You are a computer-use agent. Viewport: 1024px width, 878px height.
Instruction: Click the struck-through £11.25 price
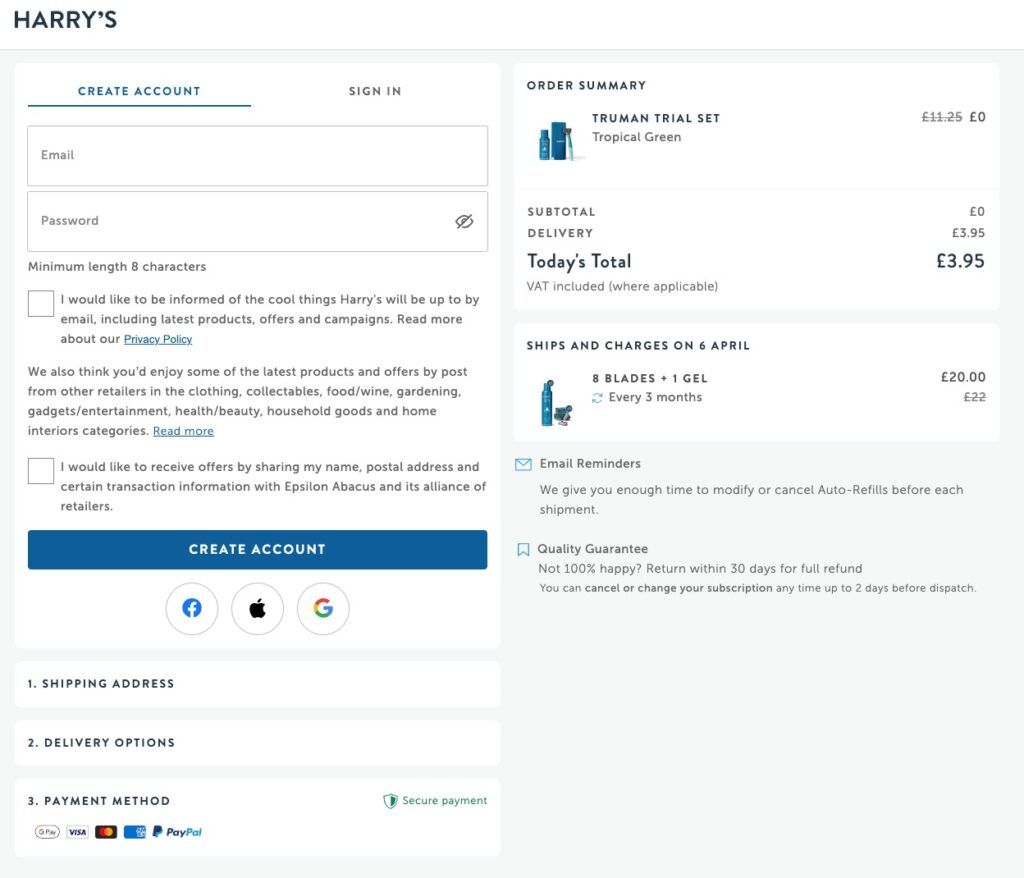click(942, 117)
